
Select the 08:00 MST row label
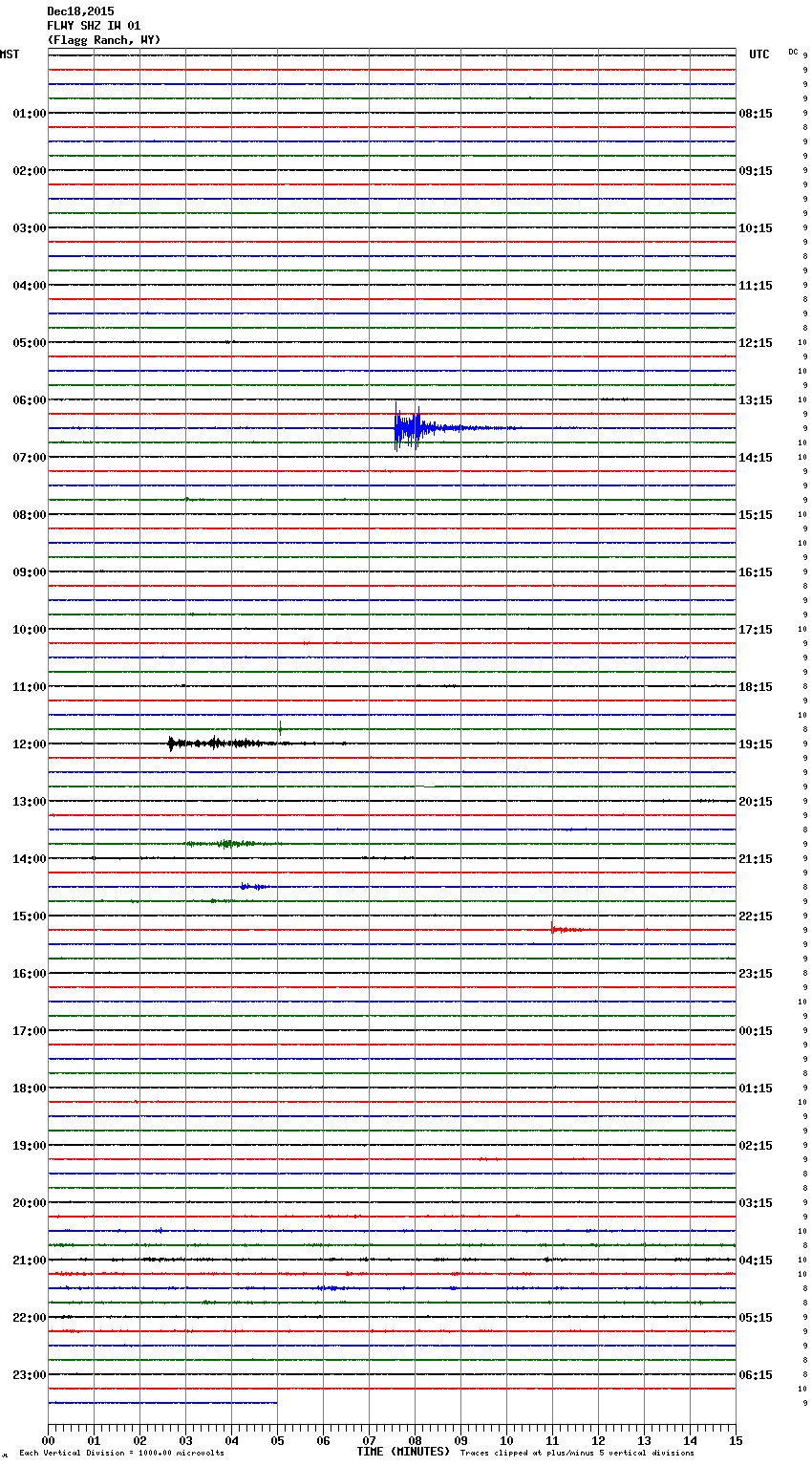30,515
